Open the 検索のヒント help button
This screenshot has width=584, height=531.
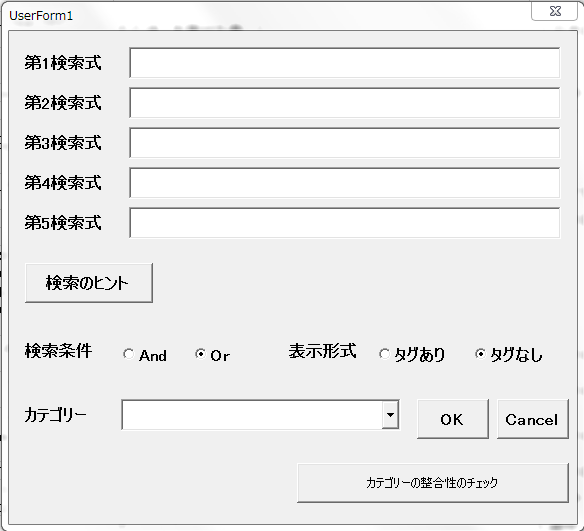click(89, 283)
